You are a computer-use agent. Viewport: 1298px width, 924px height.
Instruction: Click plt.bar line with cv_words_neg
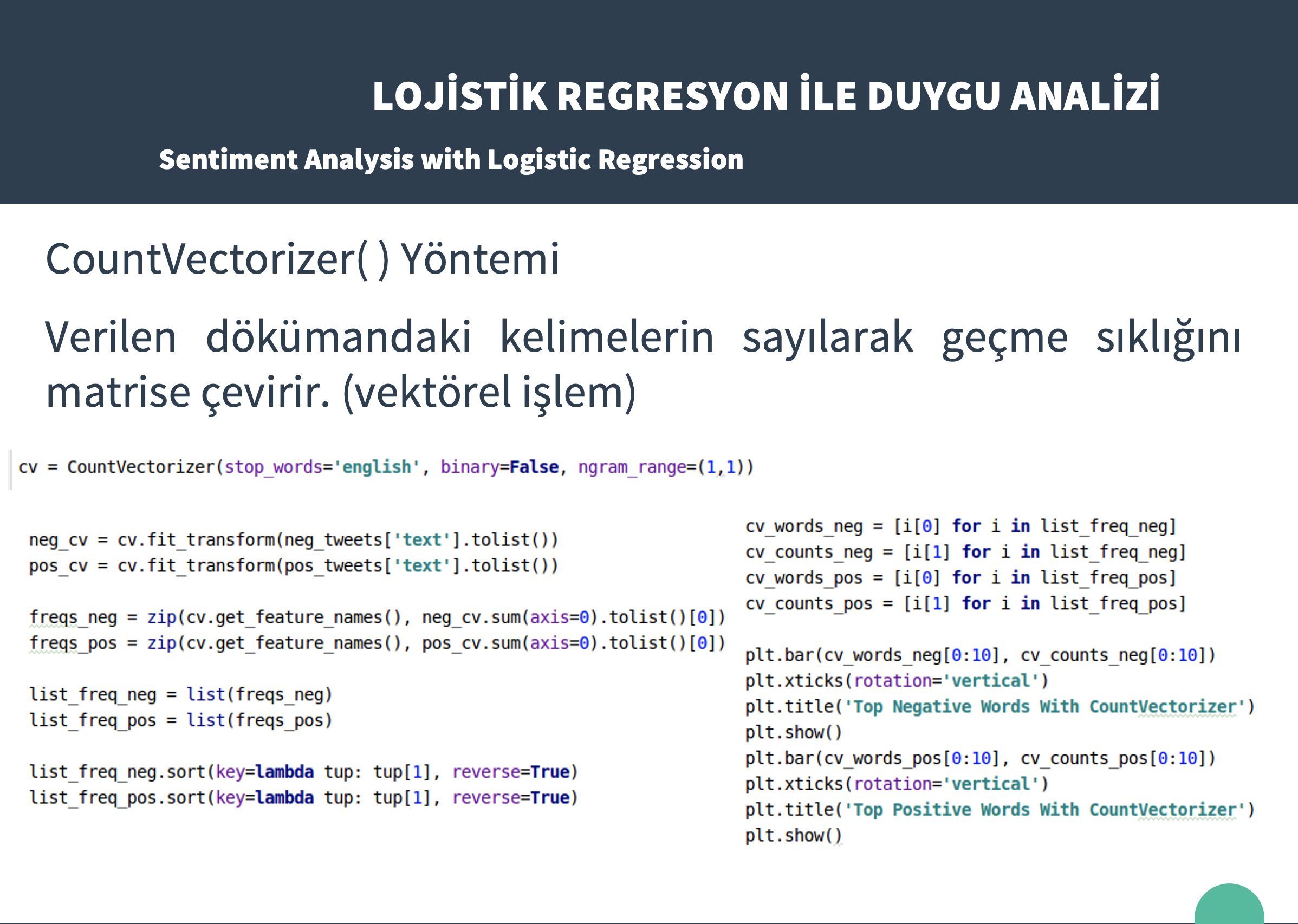pyautogui.click(x=980, y=655)
